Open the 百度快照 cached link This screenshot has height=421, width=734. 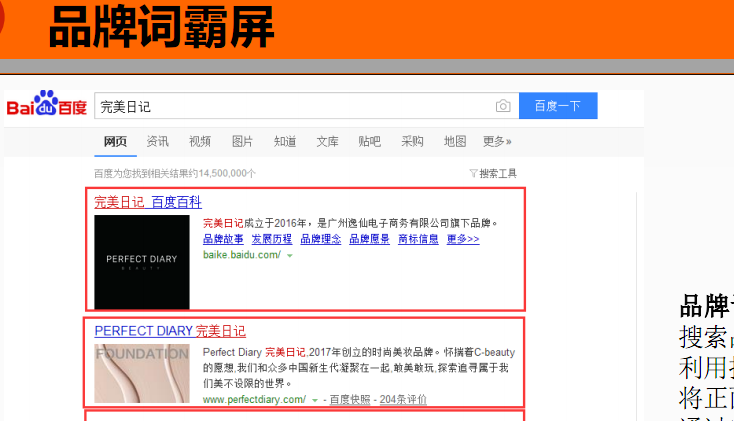350,399
